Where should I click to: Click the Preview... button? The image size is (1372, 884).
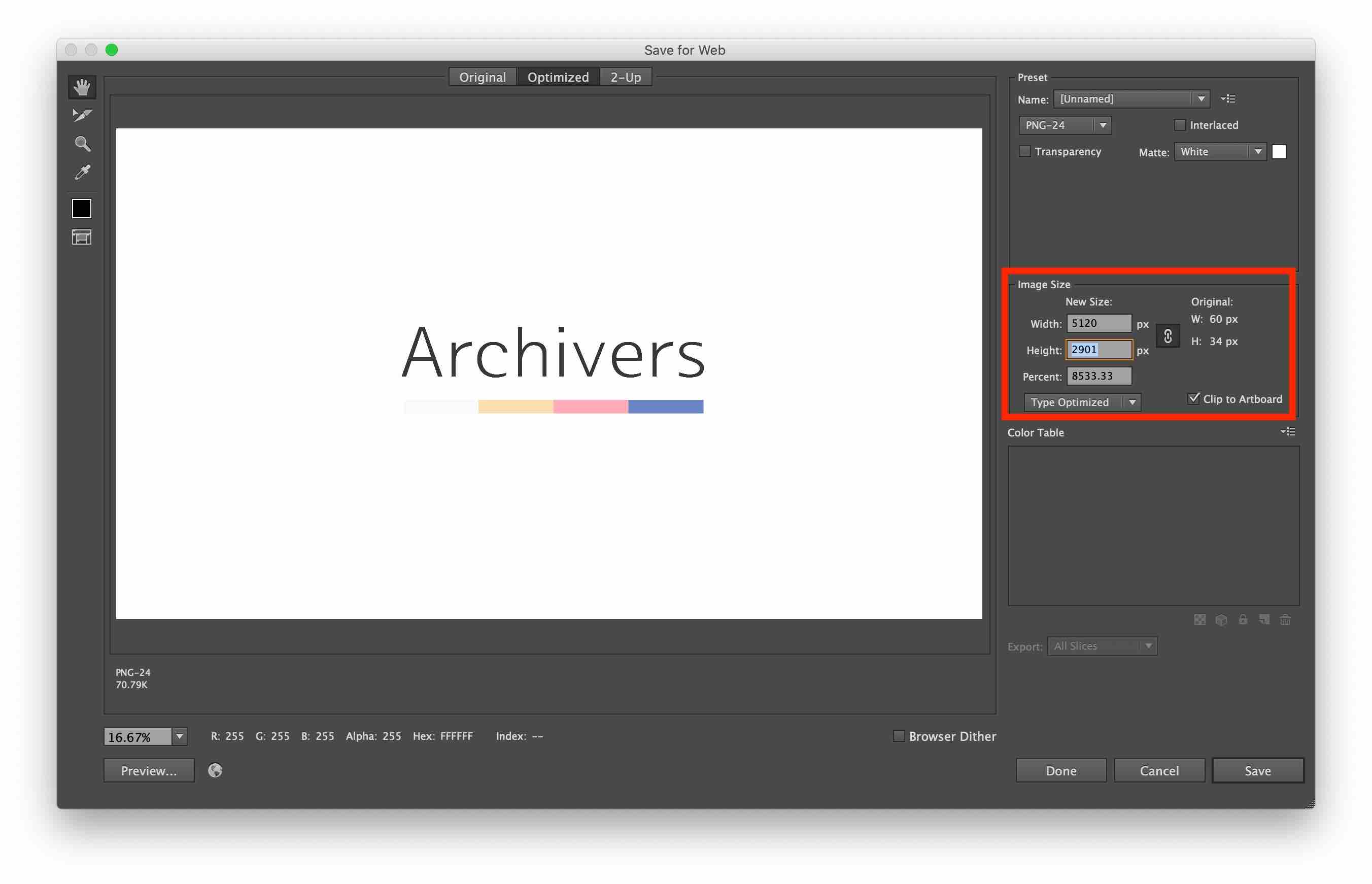(149, 770)
